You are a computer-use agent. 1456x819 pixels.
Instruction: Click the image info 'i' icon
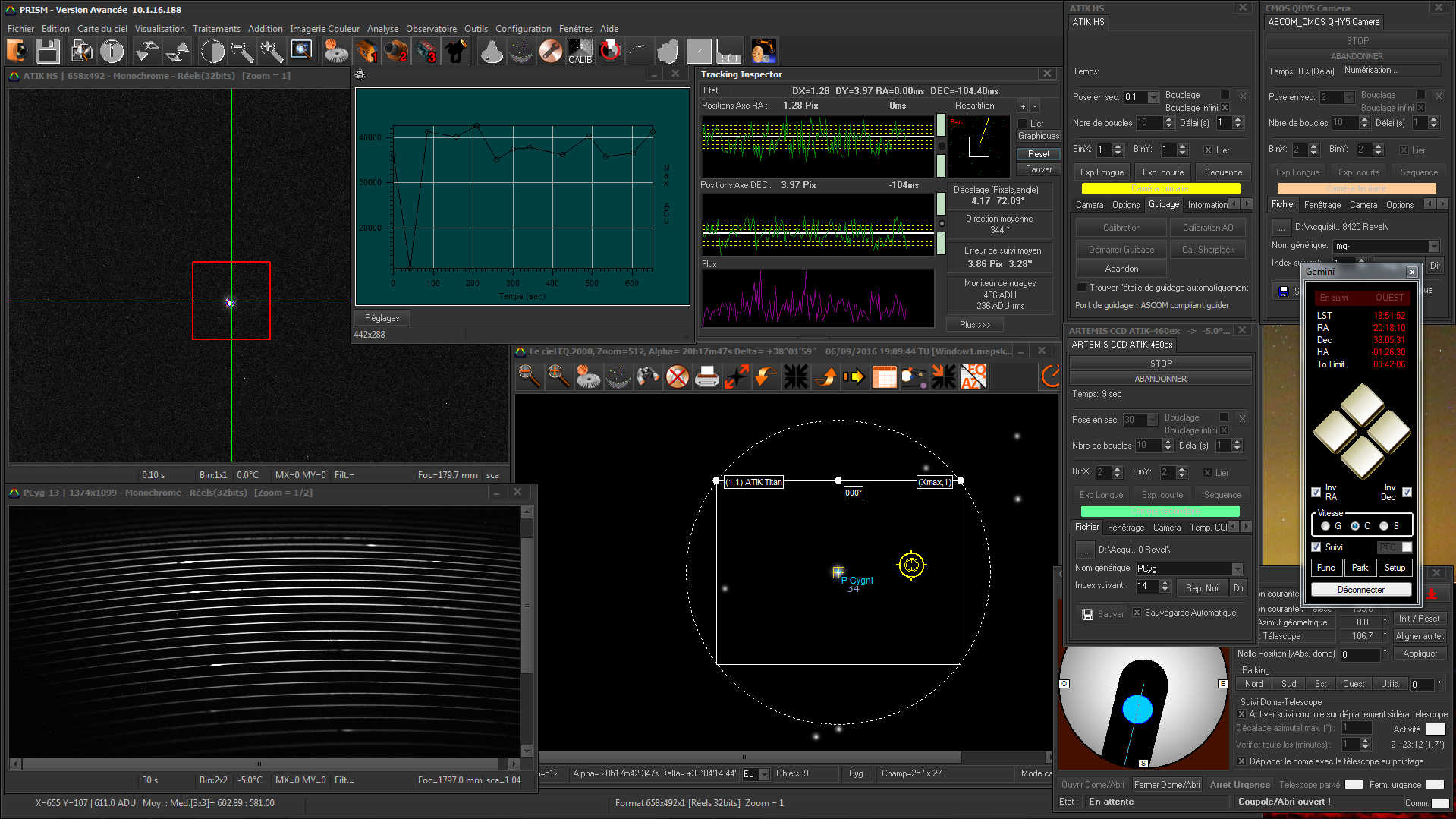(x=112, y=51)
